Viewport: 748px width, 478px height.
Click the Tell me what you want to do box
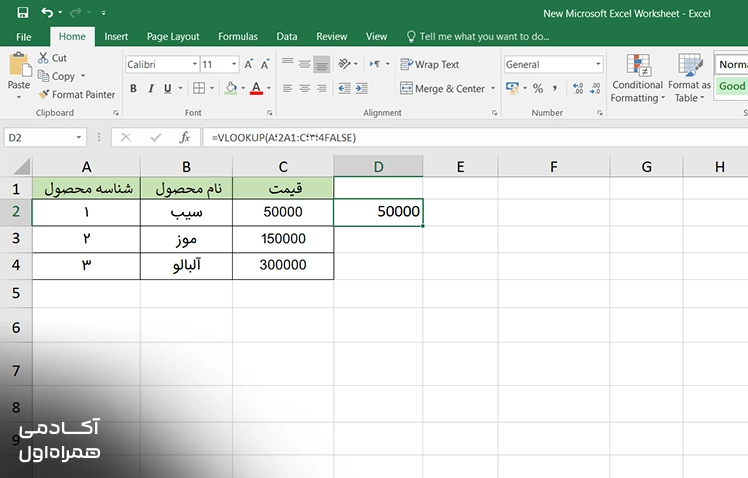click(478, 37)
